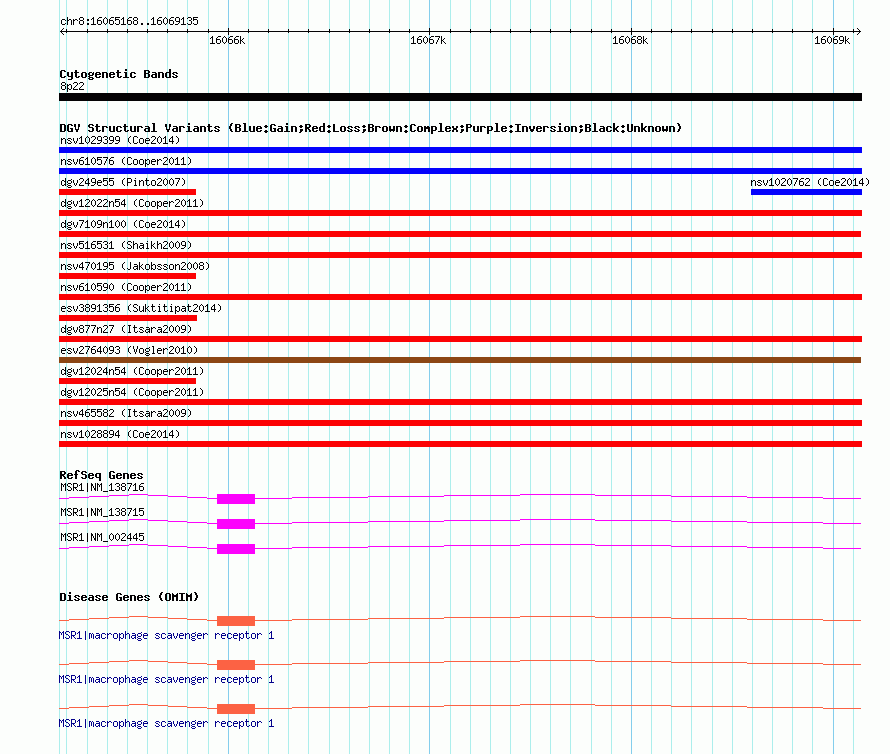The image size is (890, 754).
Task: Select the magenta exon of MSR1|NM_002445
Action: pos(236,549)
